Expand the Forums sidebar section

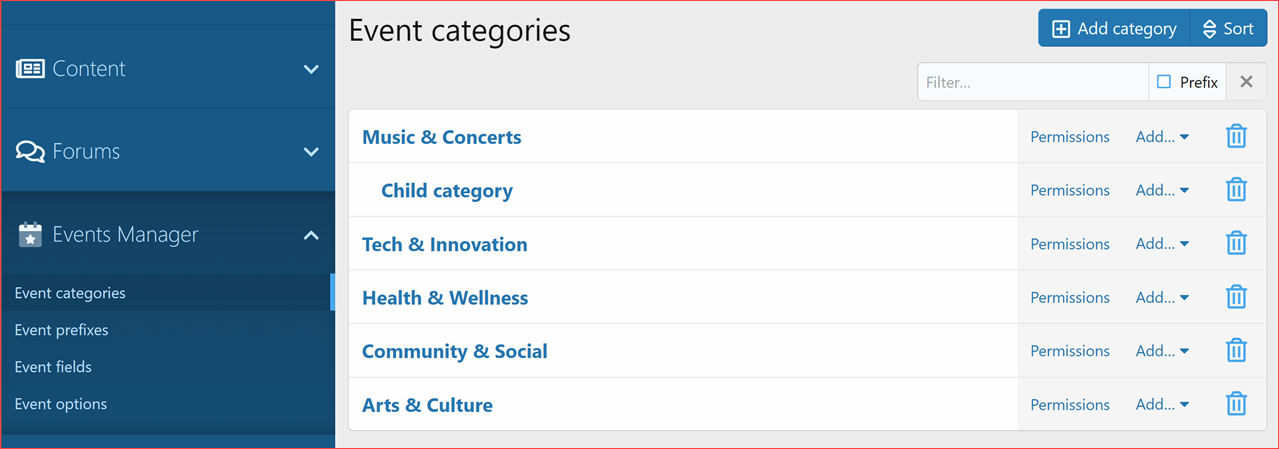pyautogui.click(x=311, y=152)
